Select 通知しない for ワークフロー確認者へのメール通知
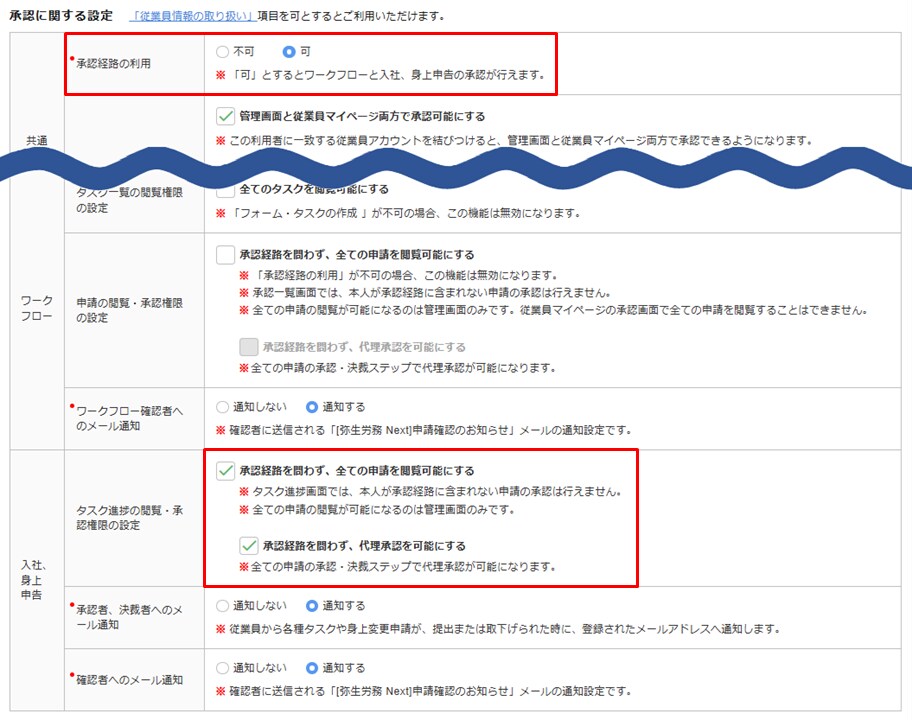Screen dimensions: 912x720 (223, 408)
